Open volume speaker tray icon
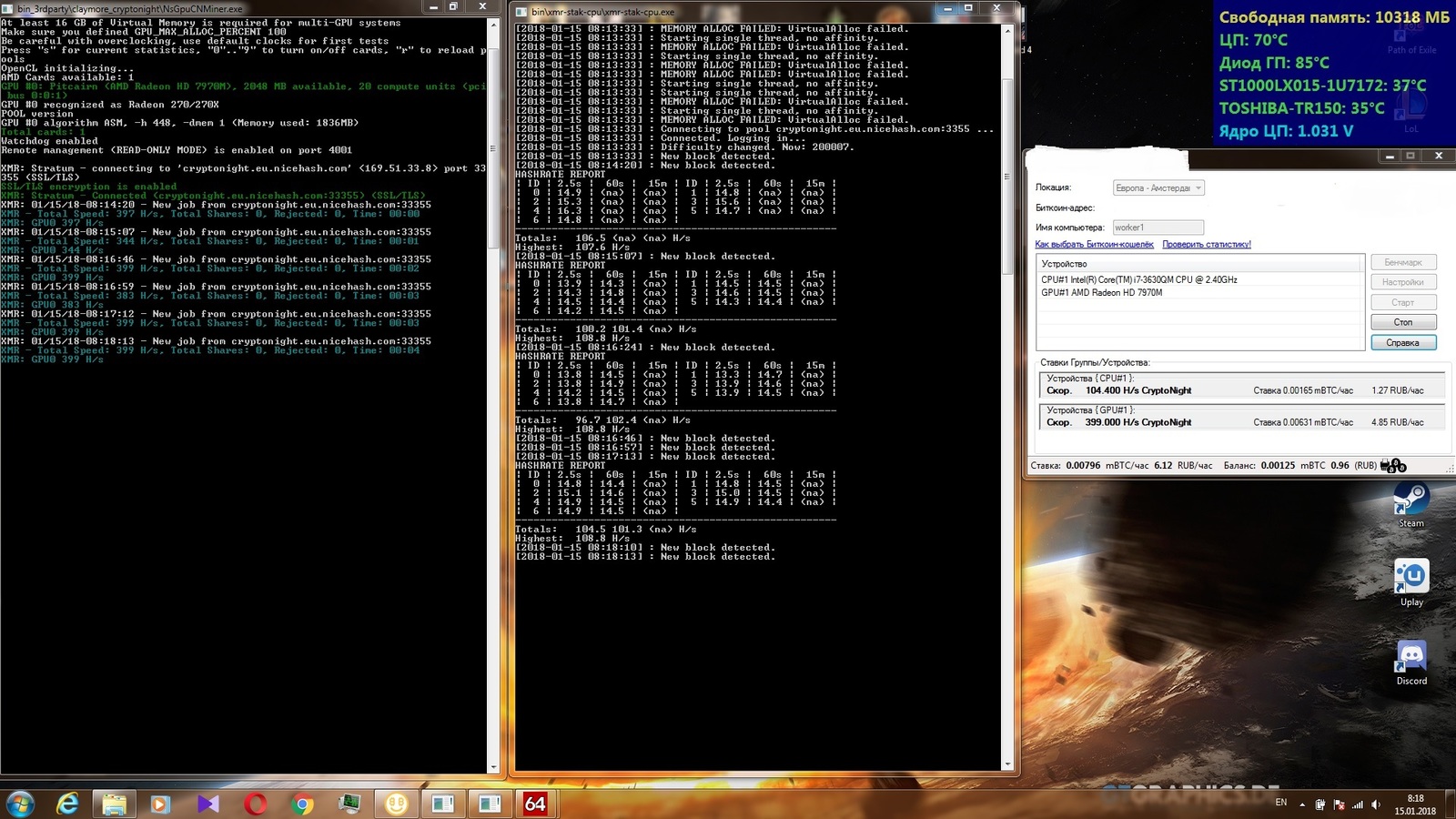Image resolution: width=1456 pixels, height=819 pixels. pos(1376,804)
